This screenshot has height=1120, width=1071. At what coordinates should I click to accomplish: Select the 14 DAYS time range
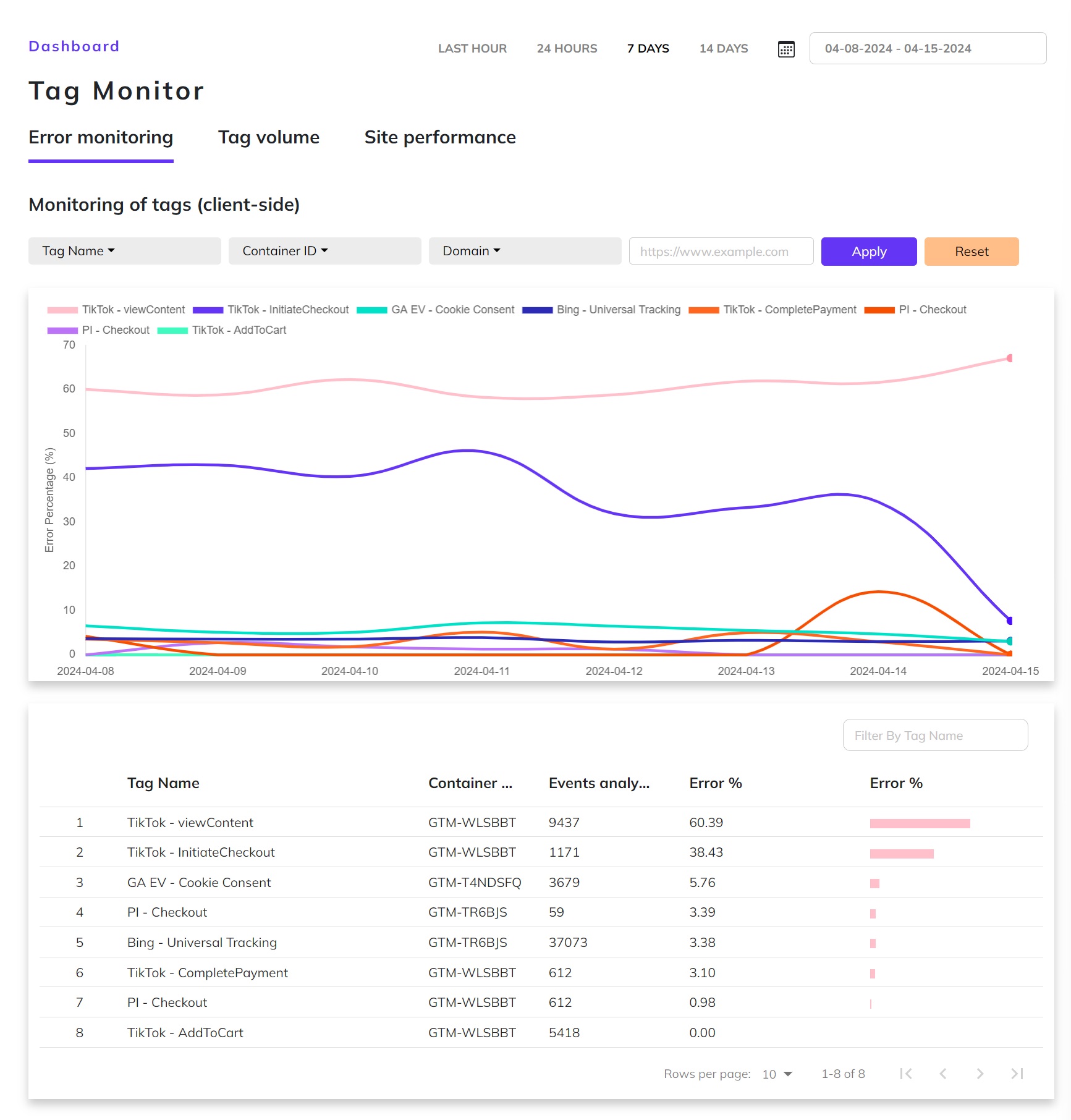(x=724, y=48)
